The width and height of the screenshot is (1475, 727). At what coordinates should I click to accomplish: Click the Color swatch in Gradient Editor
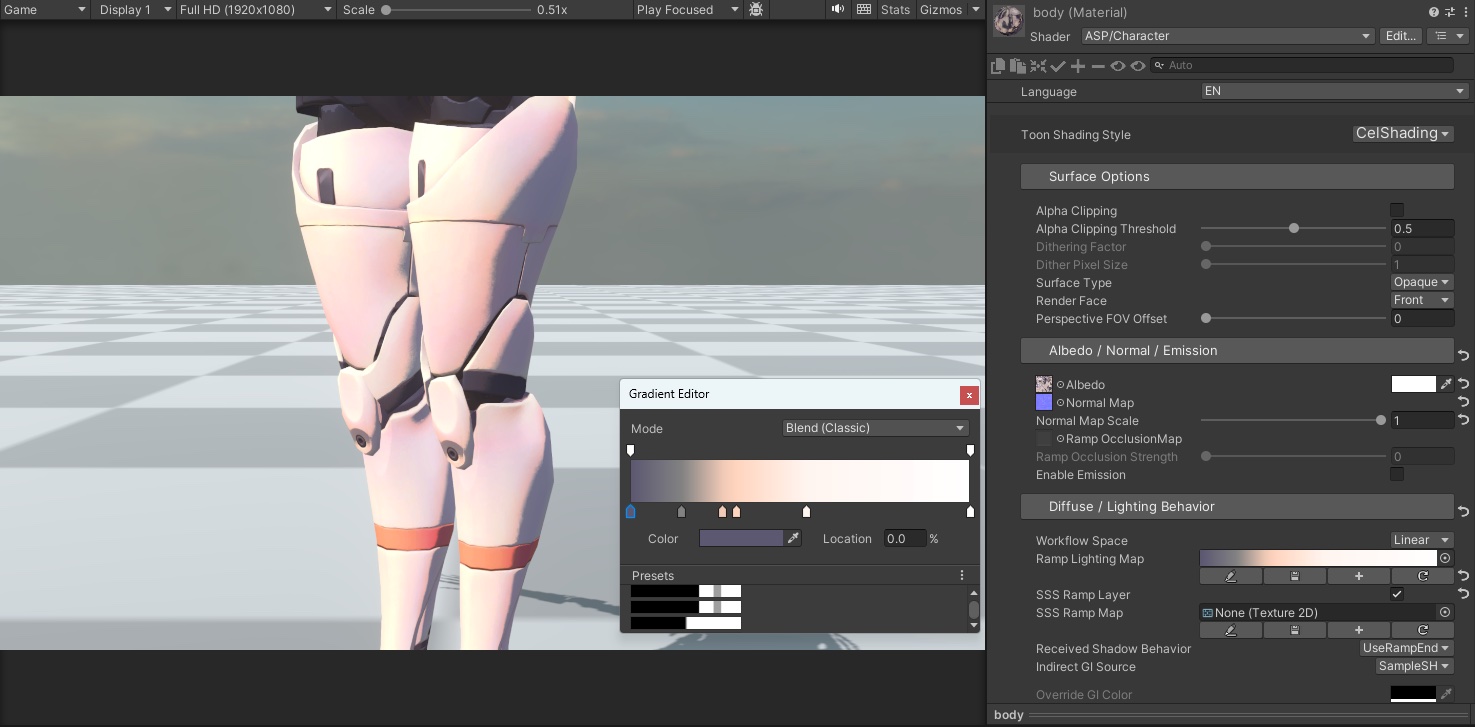740,539
